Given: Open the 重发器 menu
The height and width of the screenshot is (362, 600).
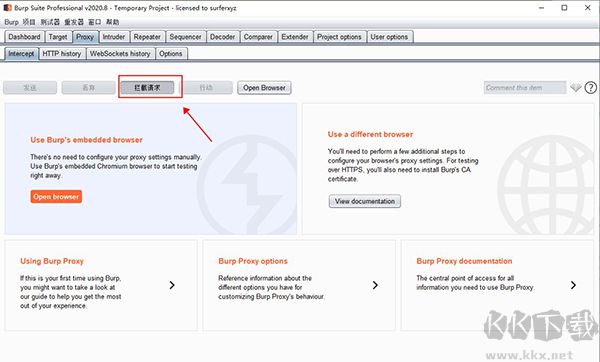Looking at the screenshot, I should click(74, 22).
